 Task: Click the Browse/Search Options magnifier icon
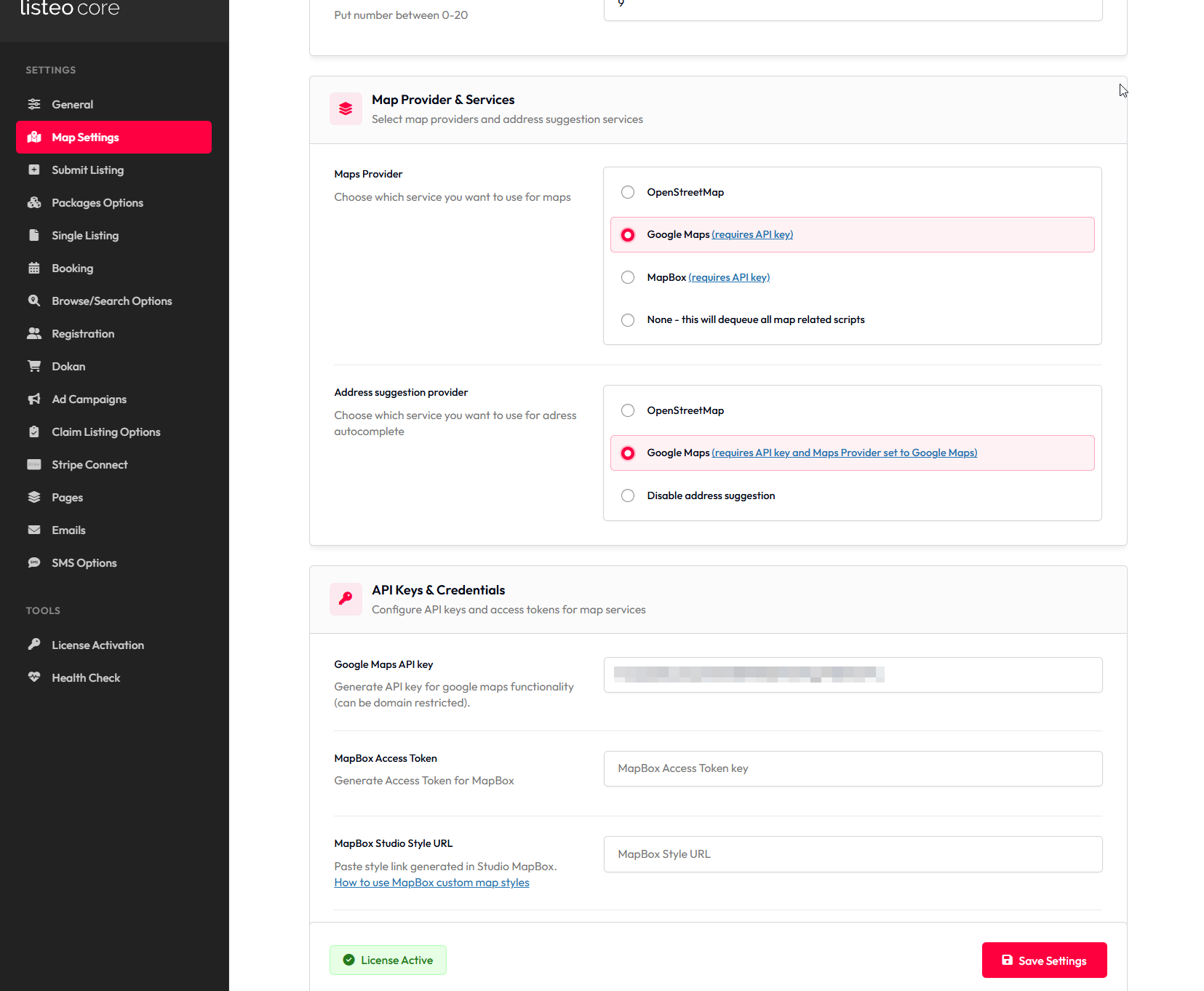[34, 301]
